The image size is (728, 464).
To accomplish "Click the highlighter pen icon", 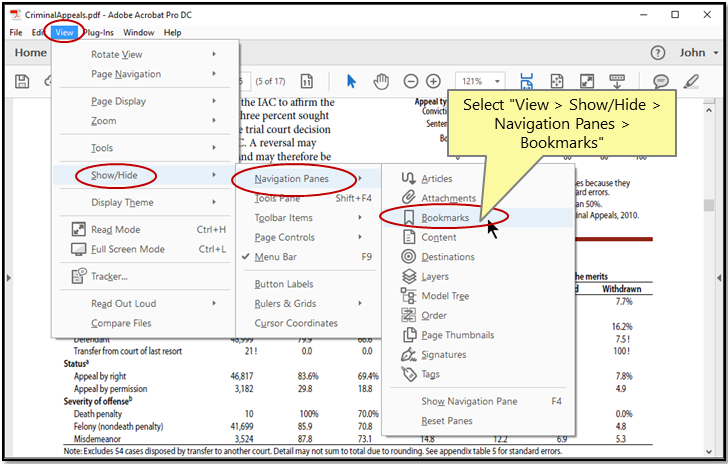I will coord(691,81).
